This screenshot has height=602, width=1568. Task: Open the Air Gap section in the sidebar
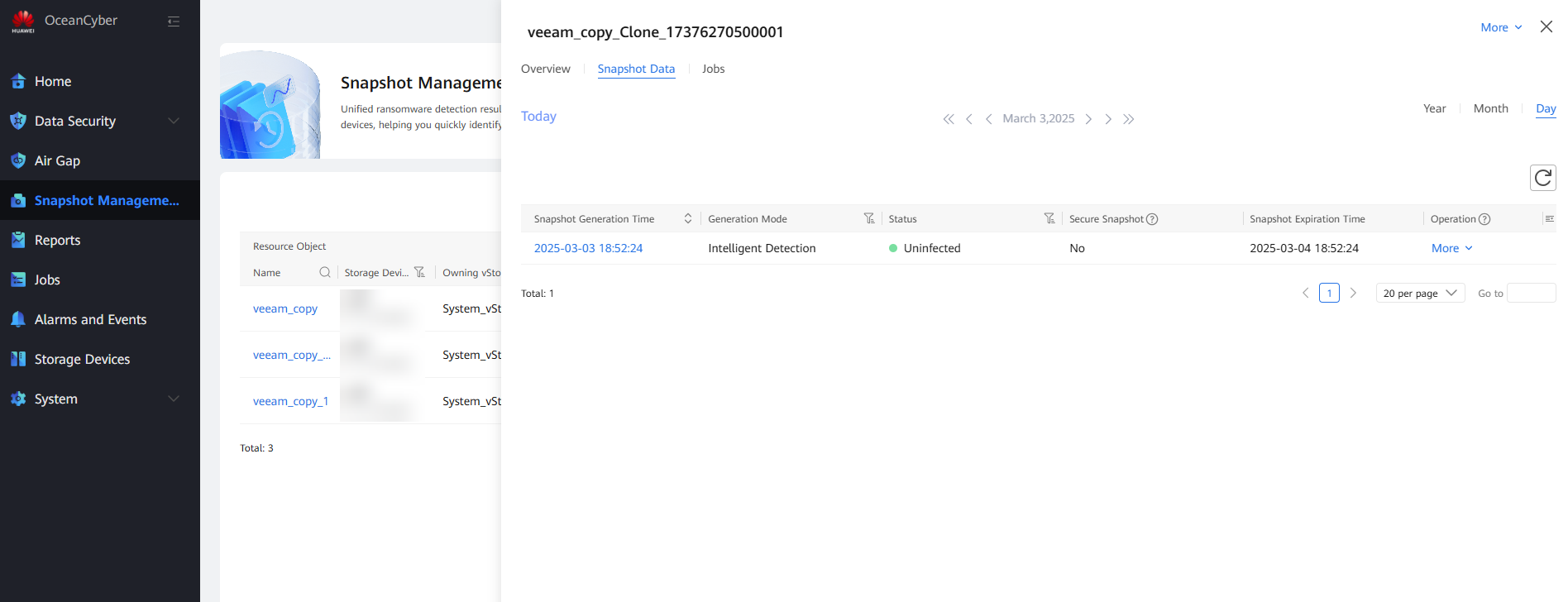pos(57,161)
